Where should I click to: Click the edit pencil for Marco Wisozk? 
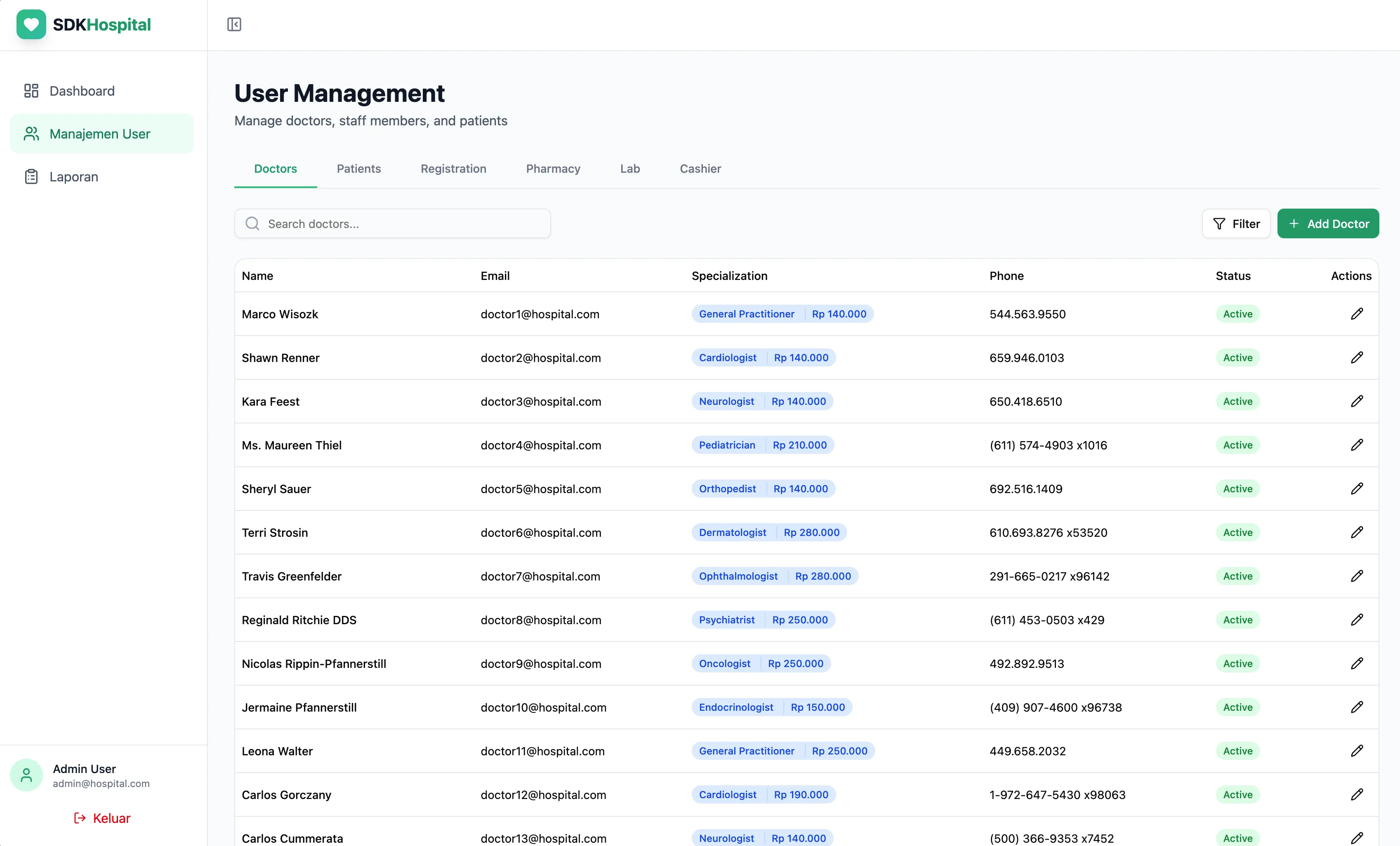(1358, 313)
